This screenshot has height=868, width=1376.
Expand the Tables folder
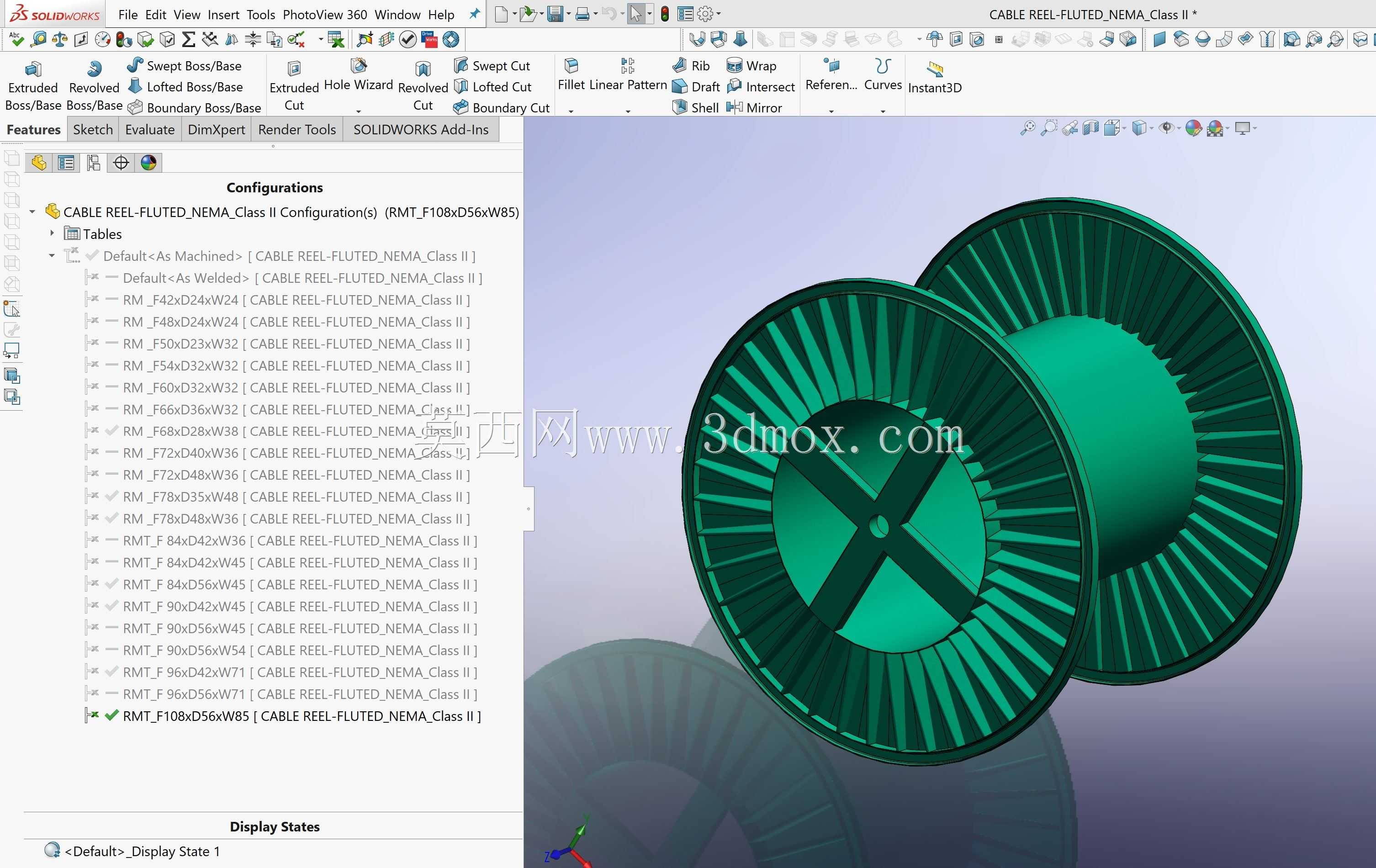point(52,233)
